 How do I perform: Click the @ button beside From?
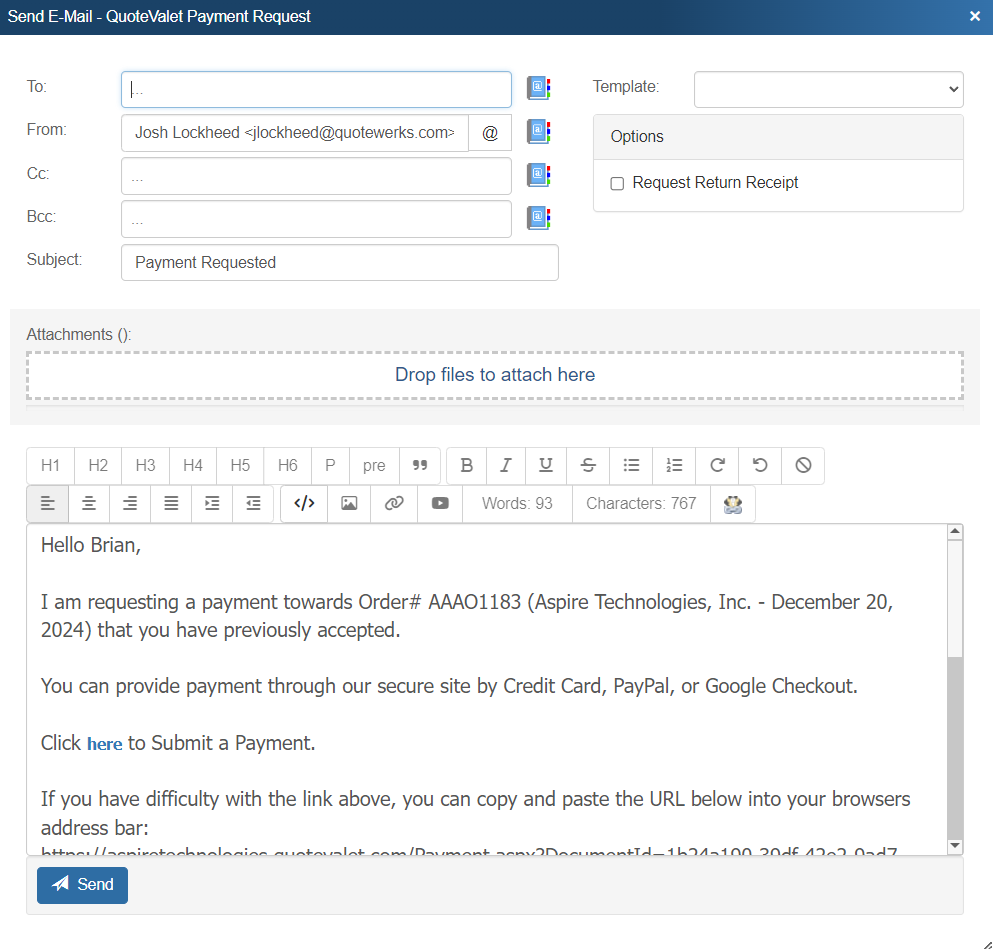(x=490, y=133)
